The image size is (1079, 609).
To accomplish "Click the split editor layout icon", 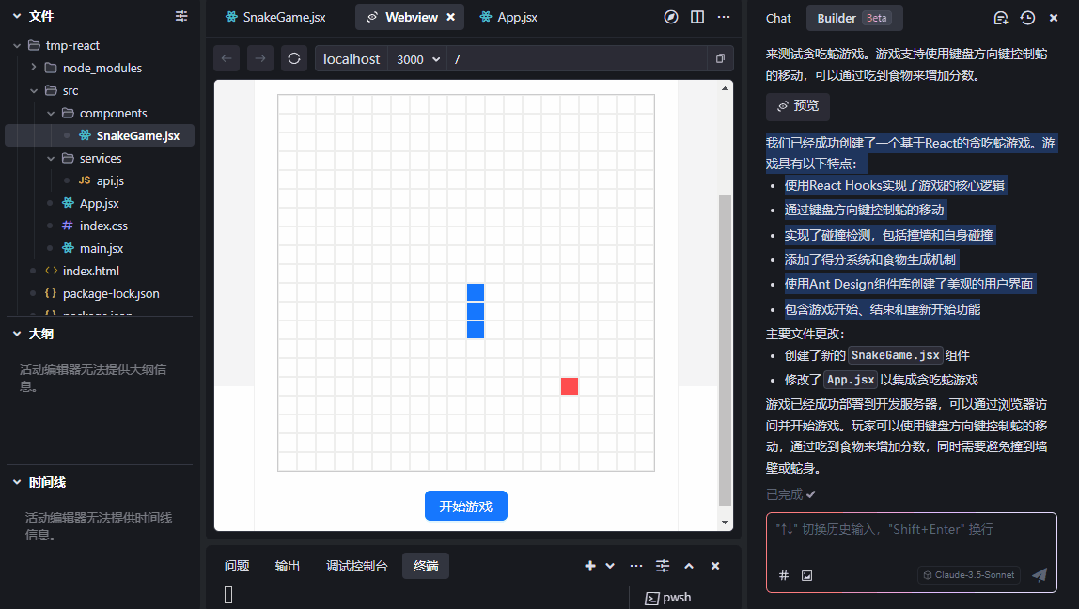I will [697, 17].
